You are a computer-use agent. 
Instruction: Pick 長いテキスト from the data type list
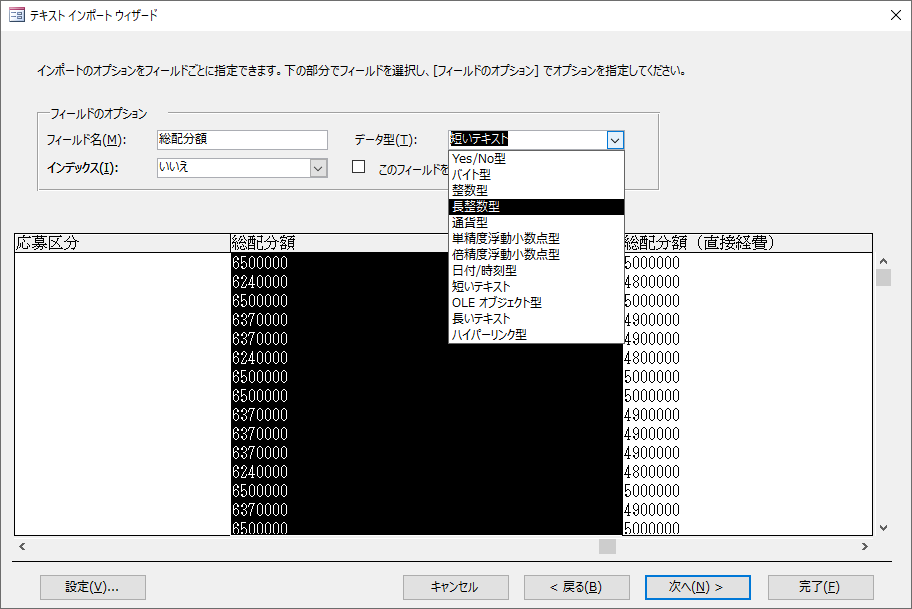(536, 318)
